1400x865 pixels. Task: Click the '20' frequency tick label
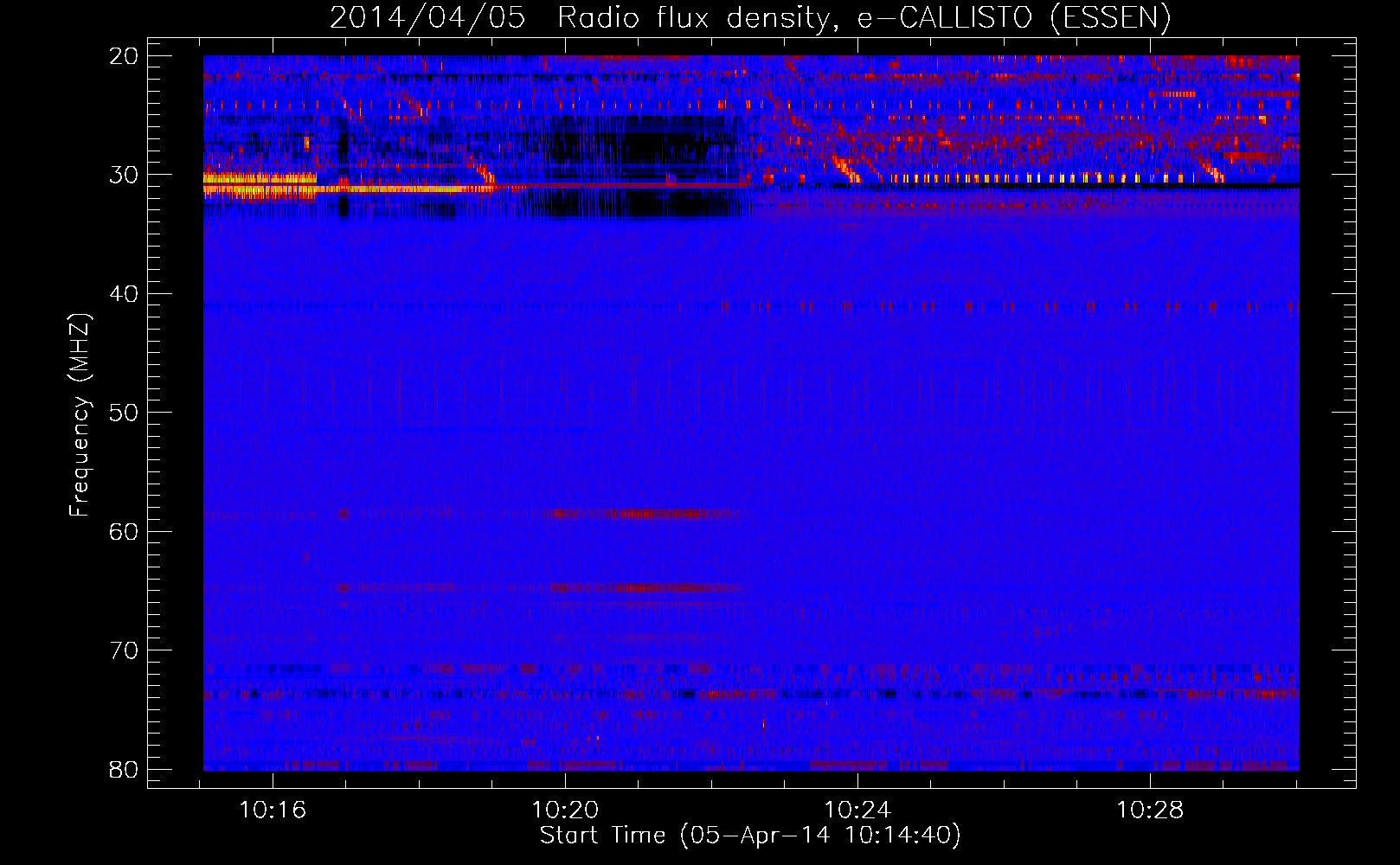pyautogui.click(x=124, y=56)
